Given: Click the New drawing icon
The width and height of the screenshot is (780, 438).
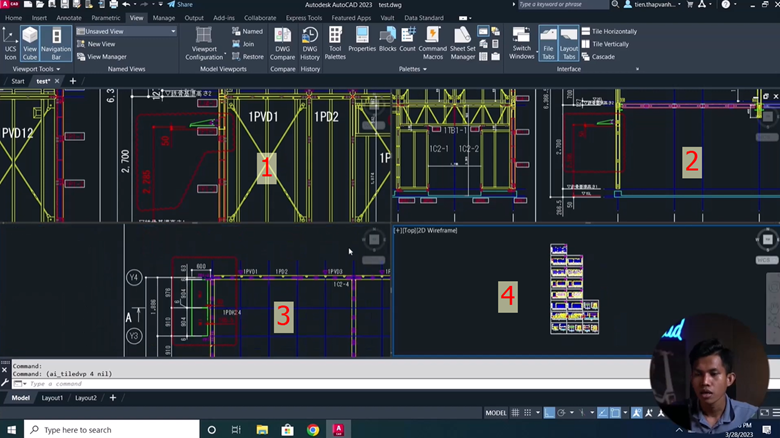Looking at the screenshot, I should [x=28, y=4].
